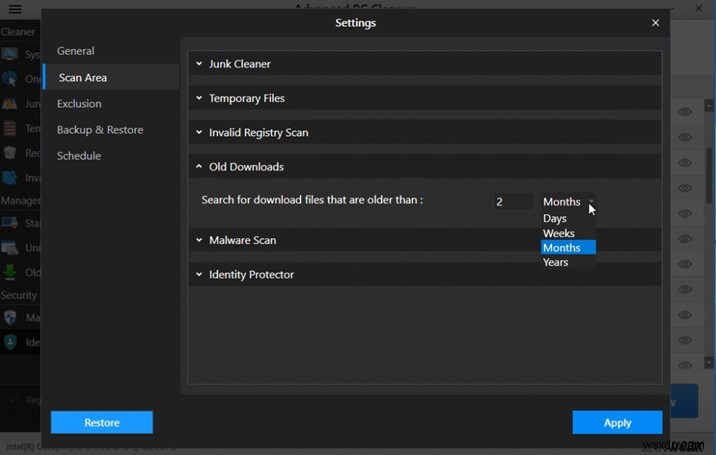Expand the Invalid Registry Scan section

[x=258, y=132]
